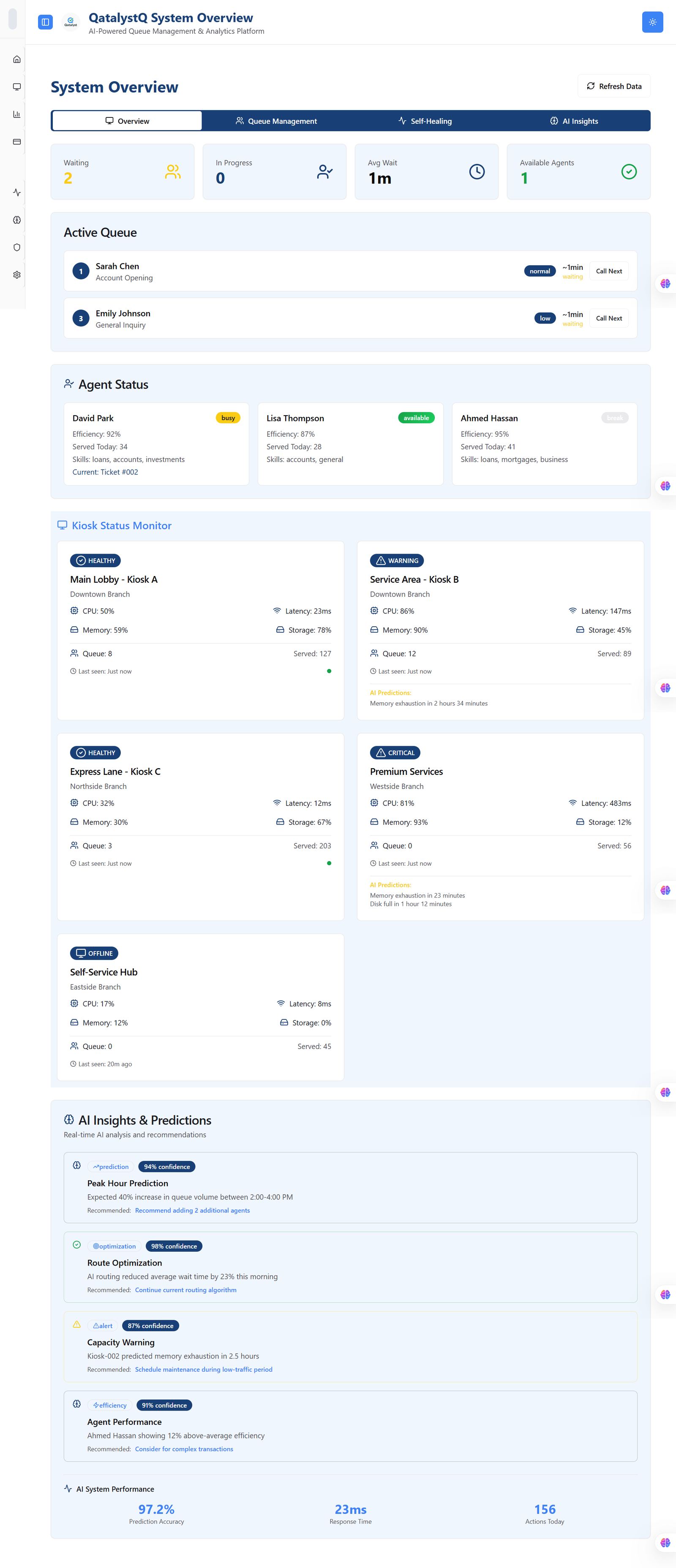Viewport: 676px width, 1568px height.
Task: Click the Kiosk Status Monitor monitor icon
Action: (62, 524)
